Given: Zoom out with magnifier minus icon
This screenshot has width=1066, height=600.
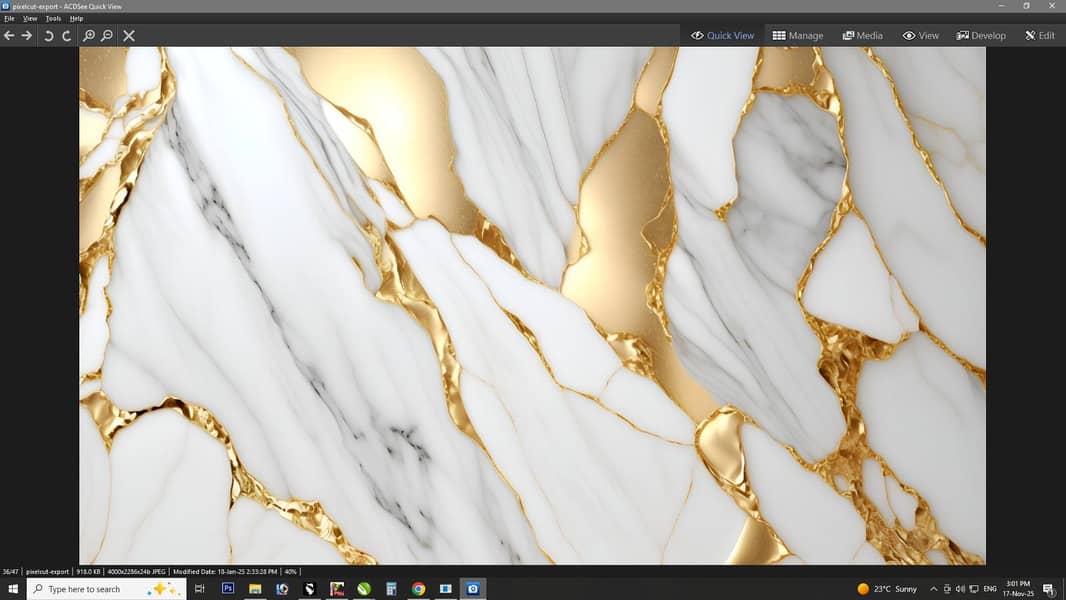Looking at the screenshot, I should click(x=107, y=35).
